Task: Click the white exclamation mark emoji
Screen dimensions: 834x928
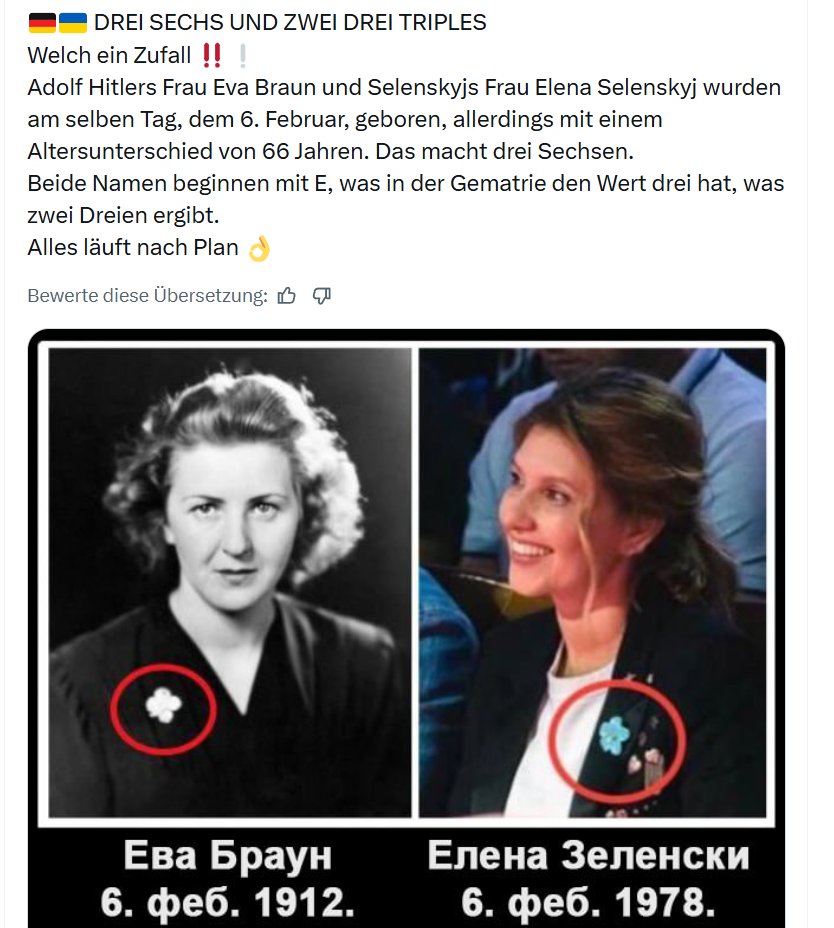Action: point(243,56)
